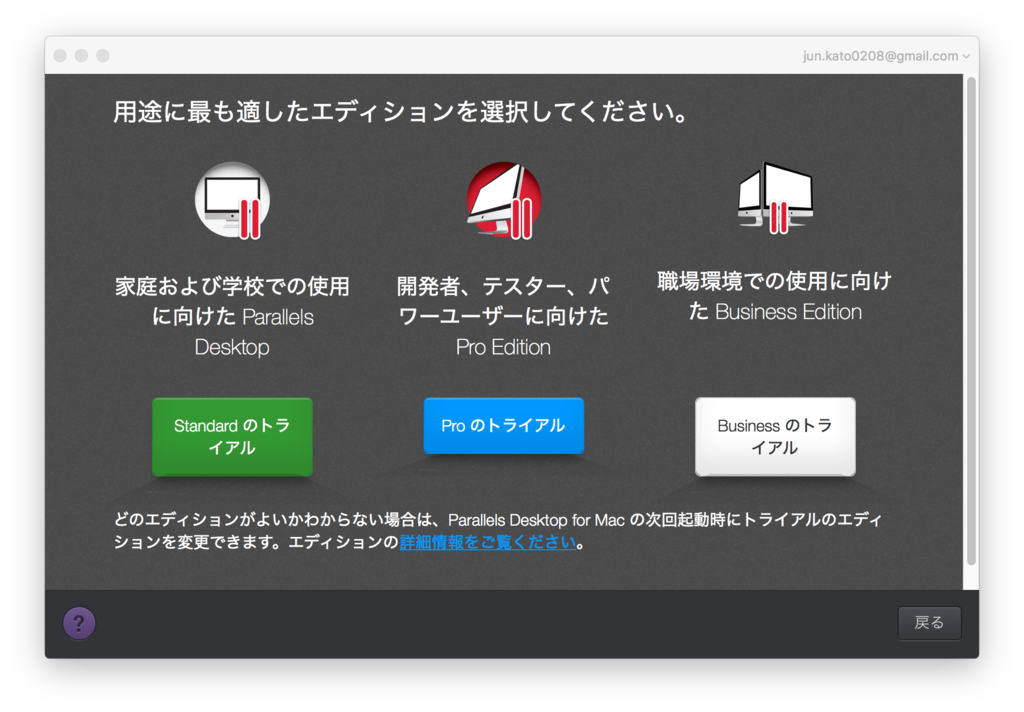Click the vertical scrollbar on the right
This screenshot has width=1024, height=712.
[x=971, y=321]
